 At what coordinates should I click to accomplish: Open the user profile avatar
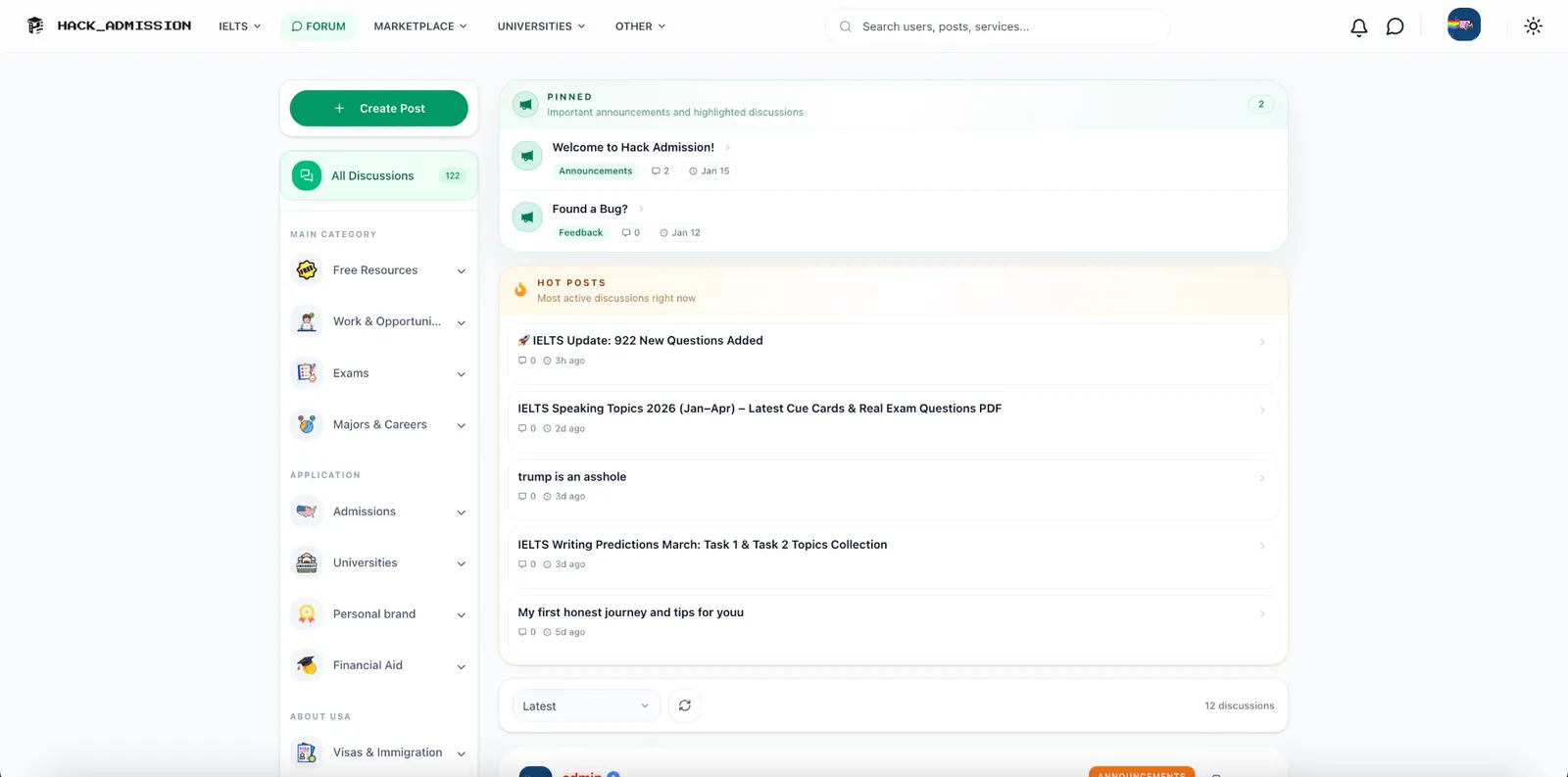[x=1463, y=24]
